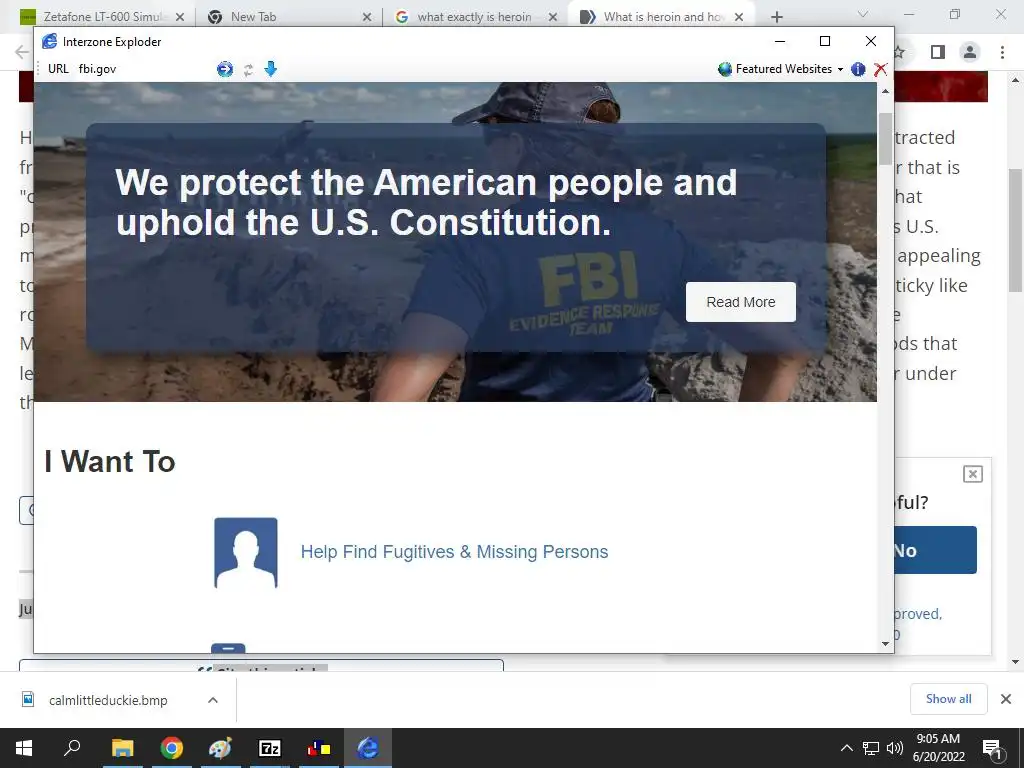Click the No button in Chrome feedback box
Image resolution: width=1024 pixels, height=768 pixels.
[x=935, y=551]
